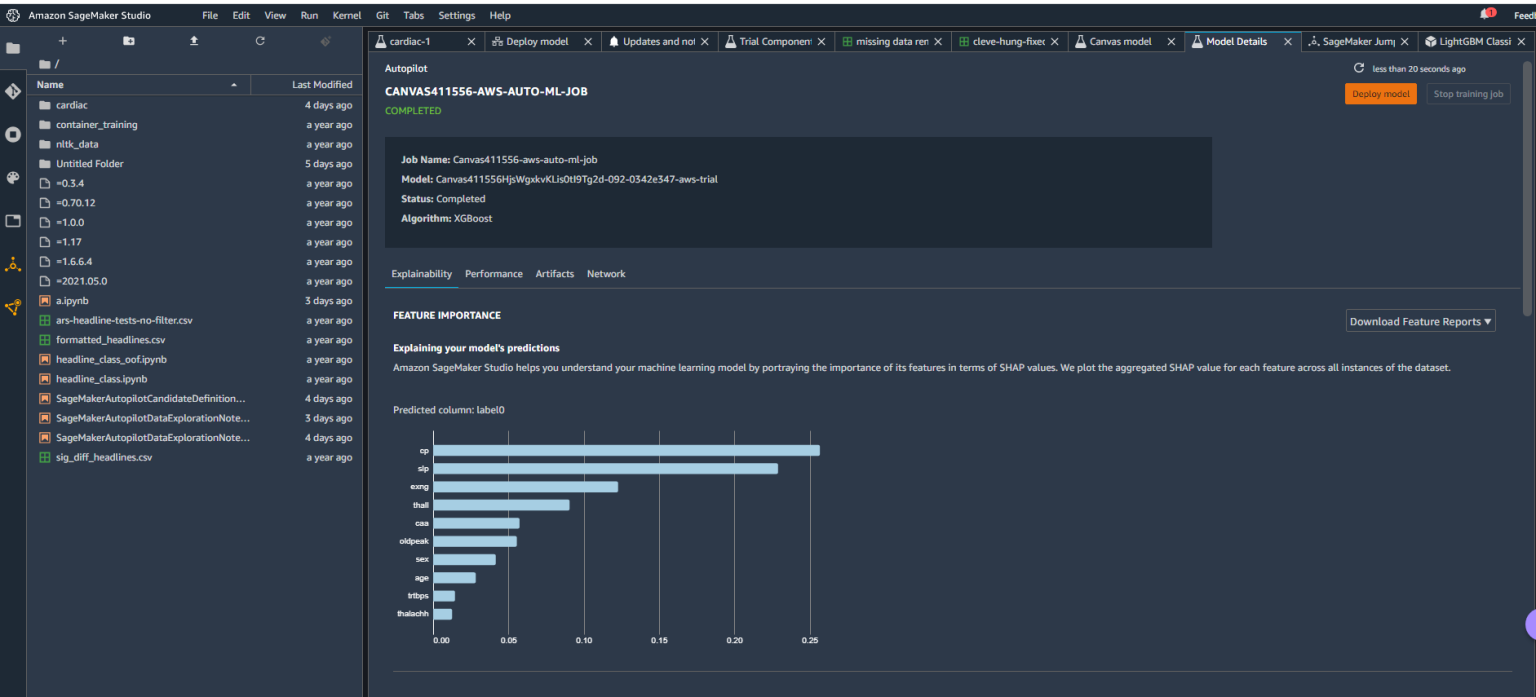Open the Commands palette sidebar icon
1536x697 pixels.
click(x=13, y=178)
